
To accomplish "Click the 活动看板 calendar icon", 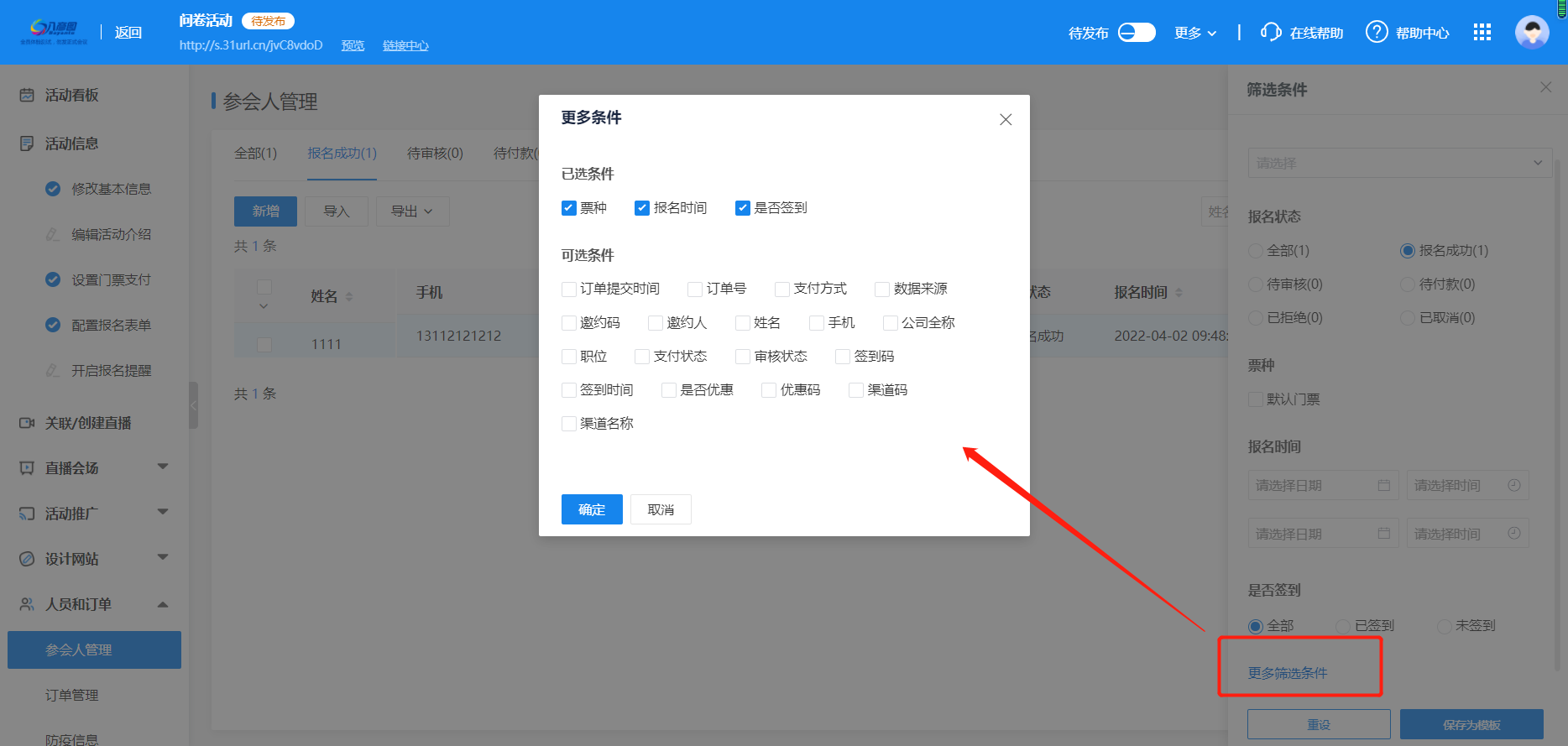I will click(27, 95).
